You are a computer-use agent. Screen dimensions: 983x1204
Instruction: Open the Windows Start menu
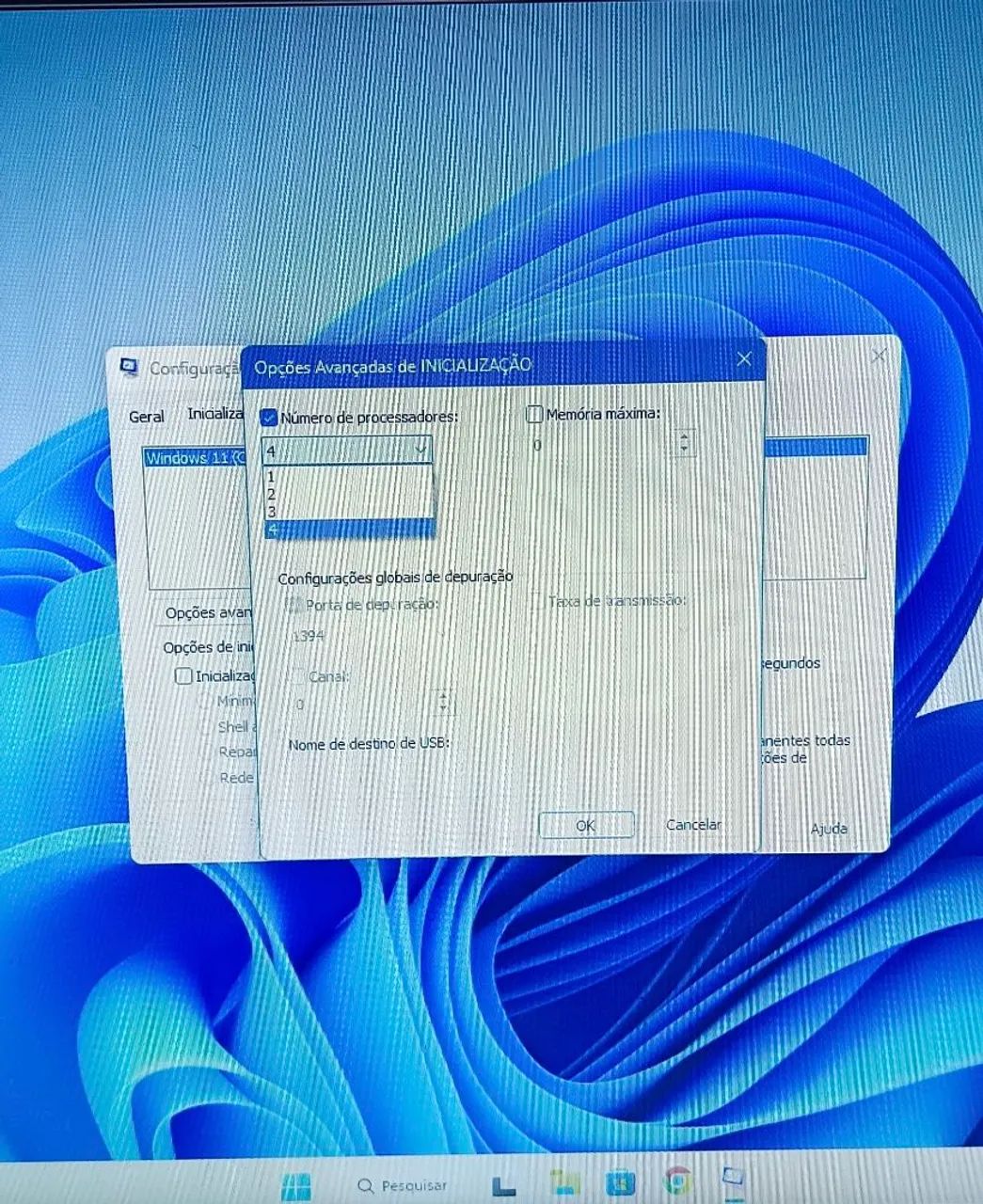tap(296, 1184)
